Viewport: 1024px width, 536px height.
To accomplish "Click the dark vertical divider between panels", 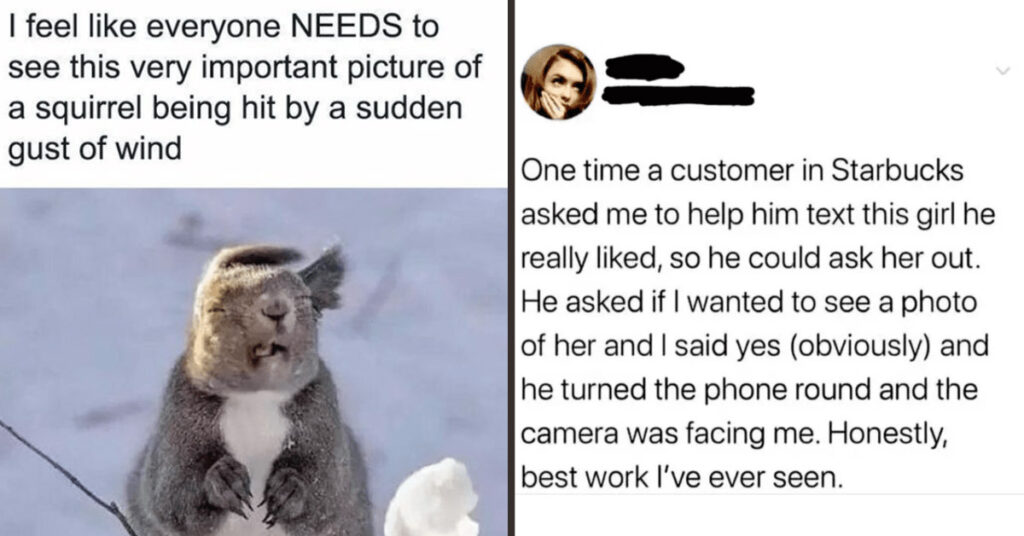I will coord(511,268).
